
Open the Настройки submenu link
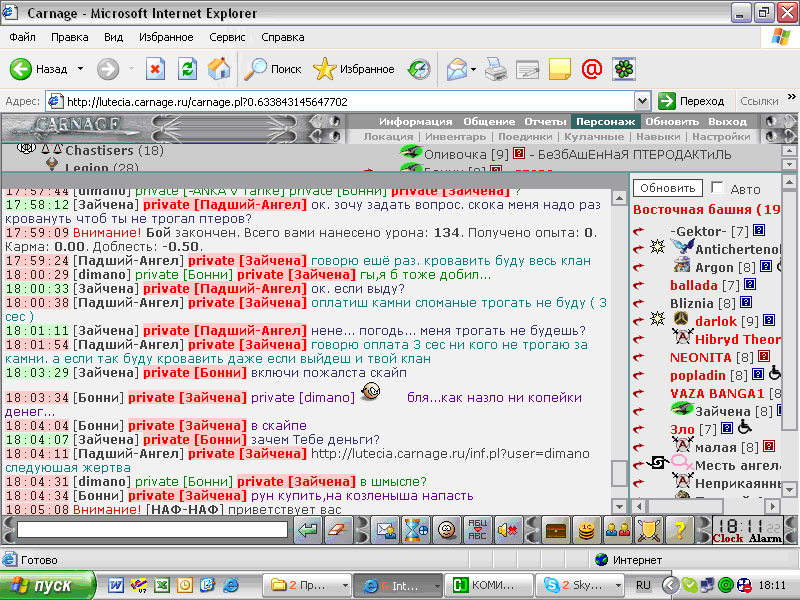pos(721,137)
